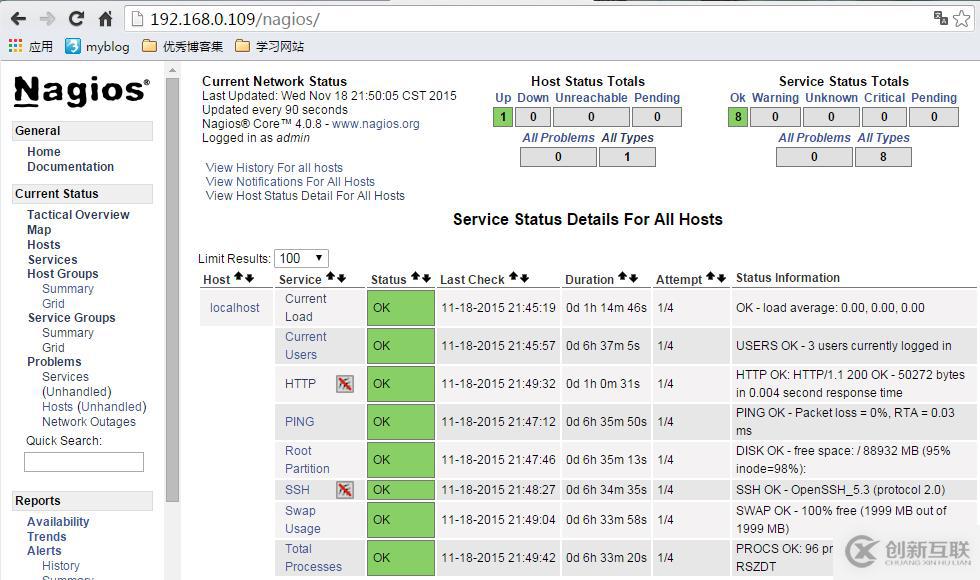
Task: Open Hosts (Unhandled) under Problems
Action: pyautogui.click(x=94, y=407)
